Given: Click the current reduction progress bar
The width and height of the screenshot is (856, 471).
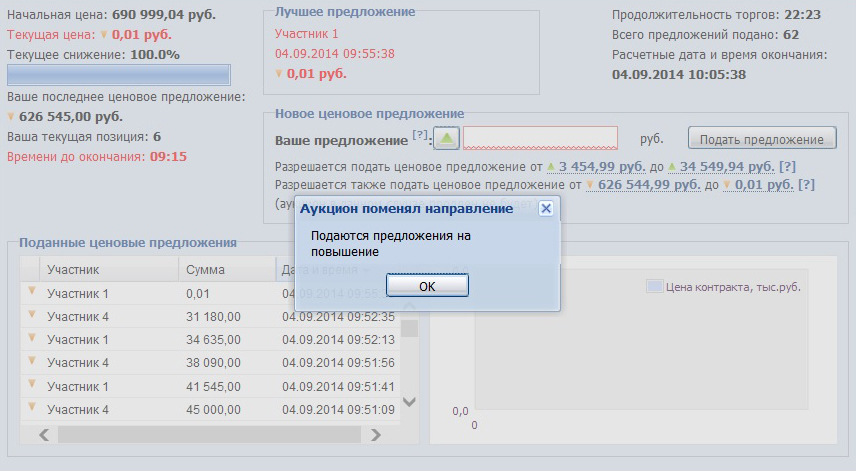Looking at the screenshot, I should click(118, 75).
